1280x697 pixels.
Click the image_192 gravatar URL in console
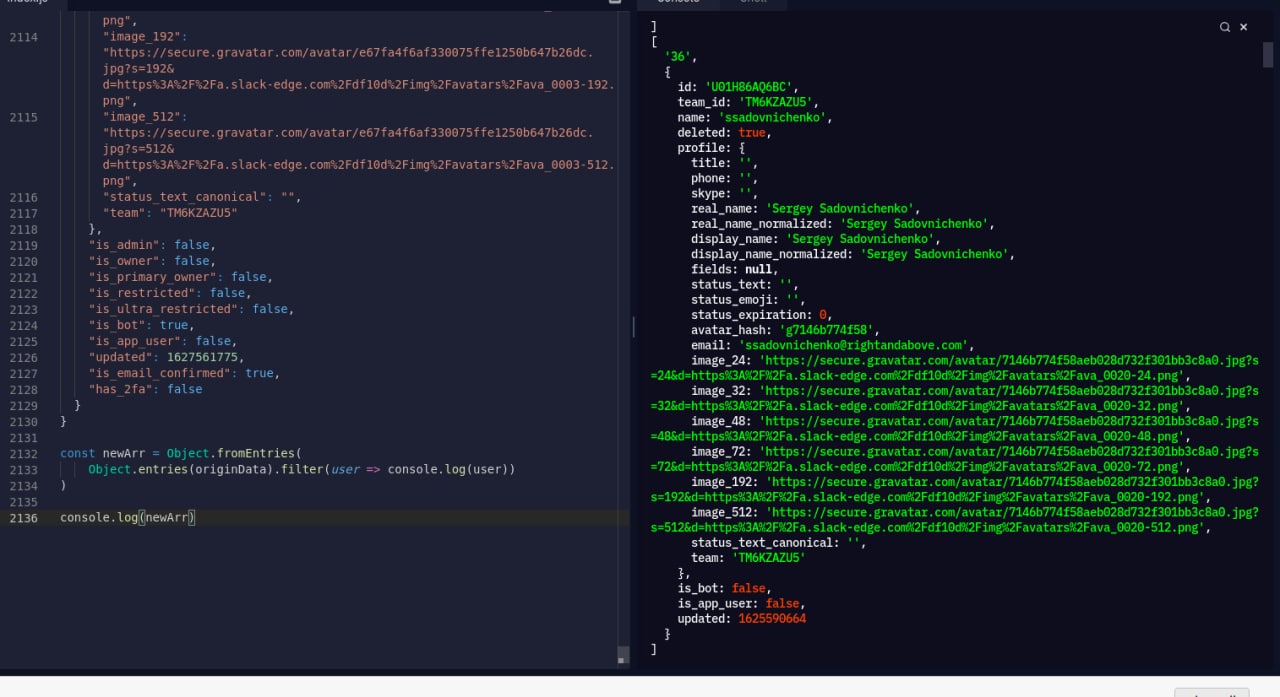(954, 489)
